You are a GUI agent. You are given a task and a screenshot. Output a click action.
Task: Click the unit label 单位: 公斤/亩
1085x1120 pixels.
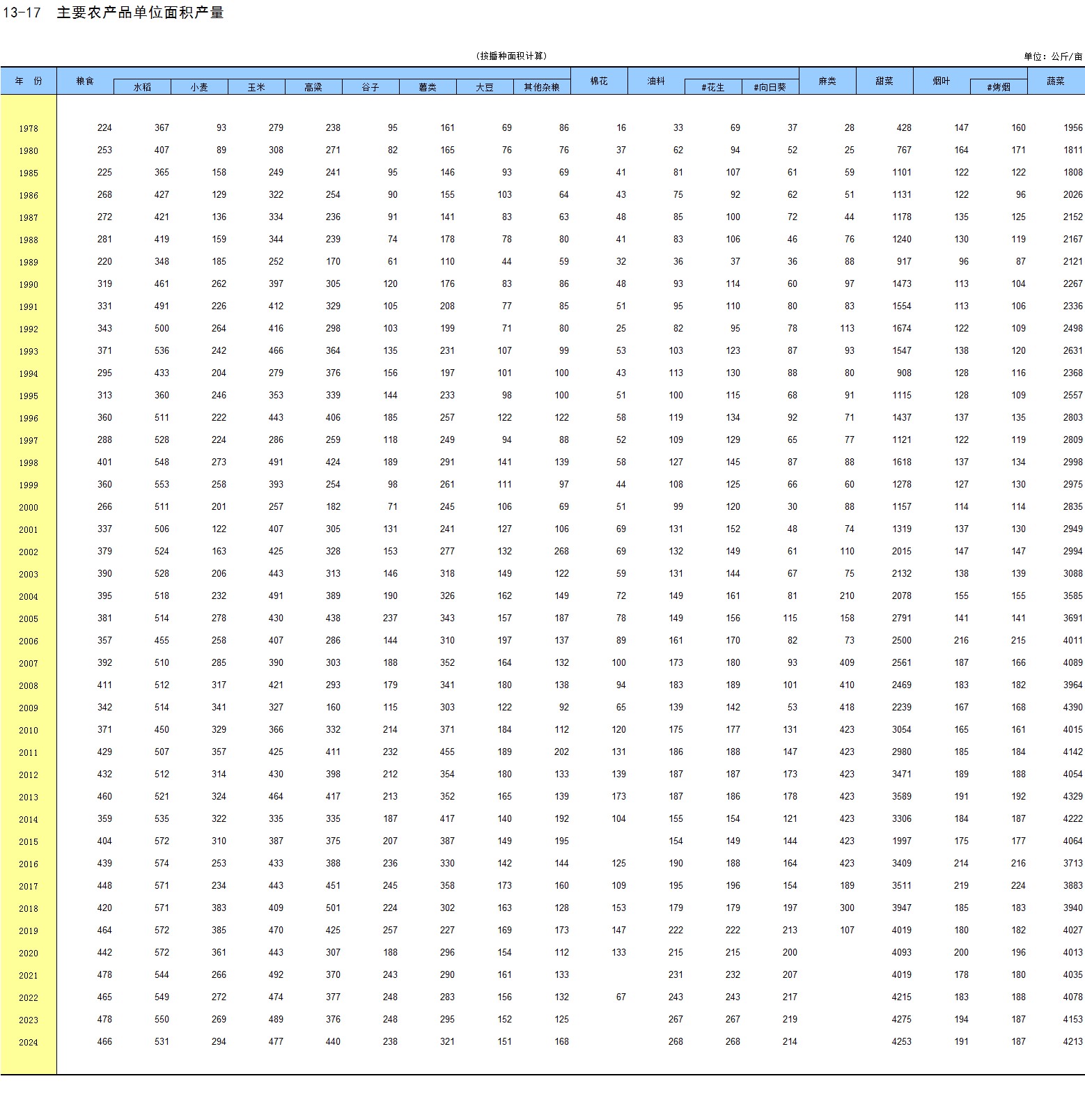click(1053, 56)
